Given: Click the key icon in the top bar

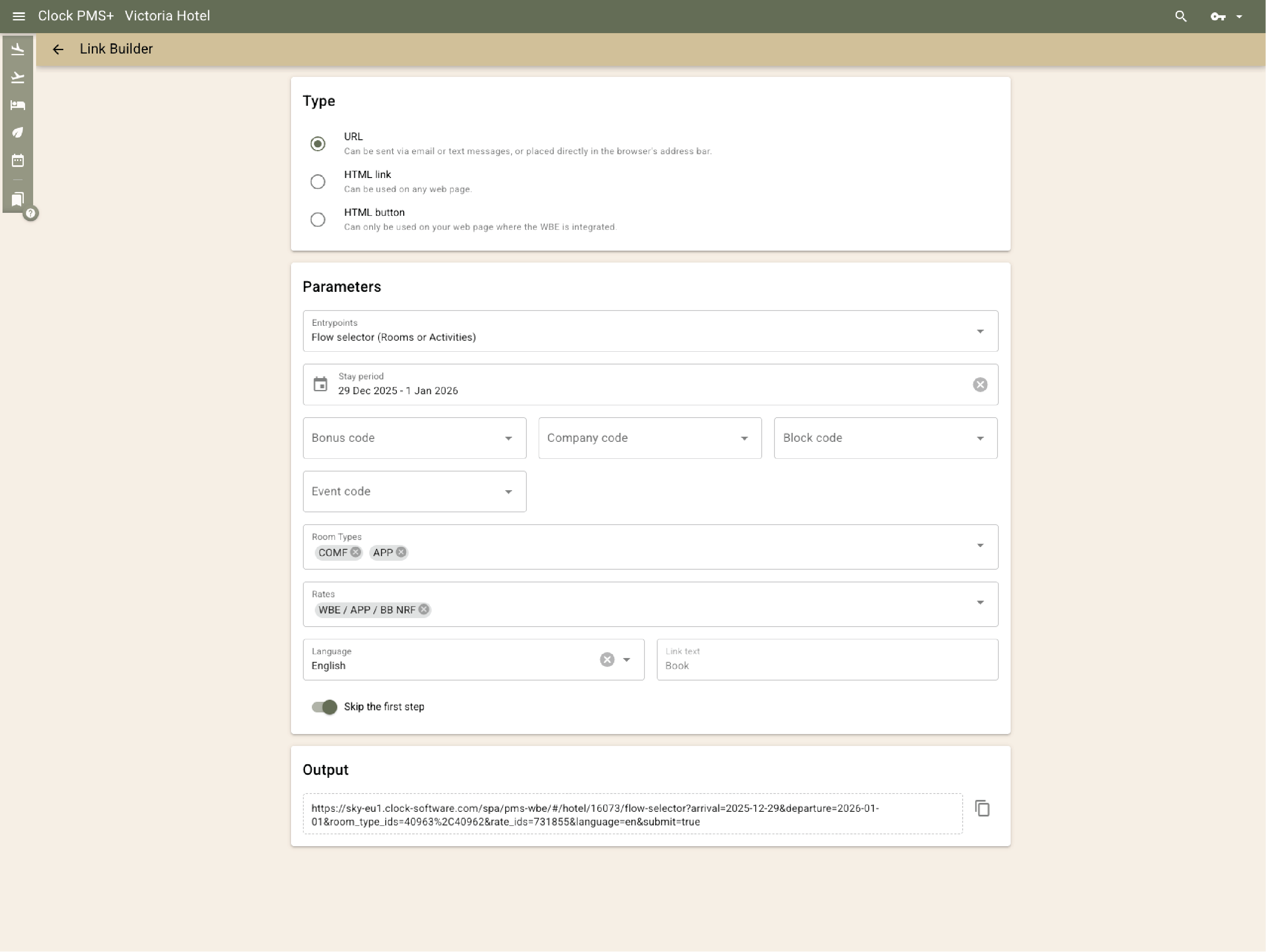Looking at the screenshot, I should 1217,16.
